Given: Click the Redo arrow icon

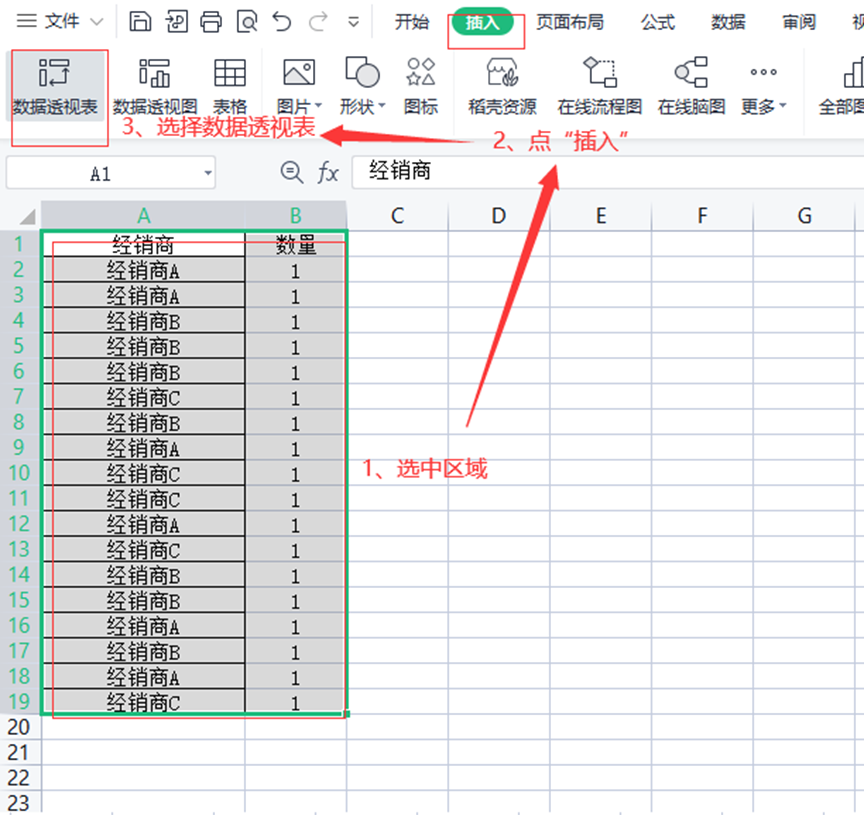Looking at the screenshot, I should 318,22.
